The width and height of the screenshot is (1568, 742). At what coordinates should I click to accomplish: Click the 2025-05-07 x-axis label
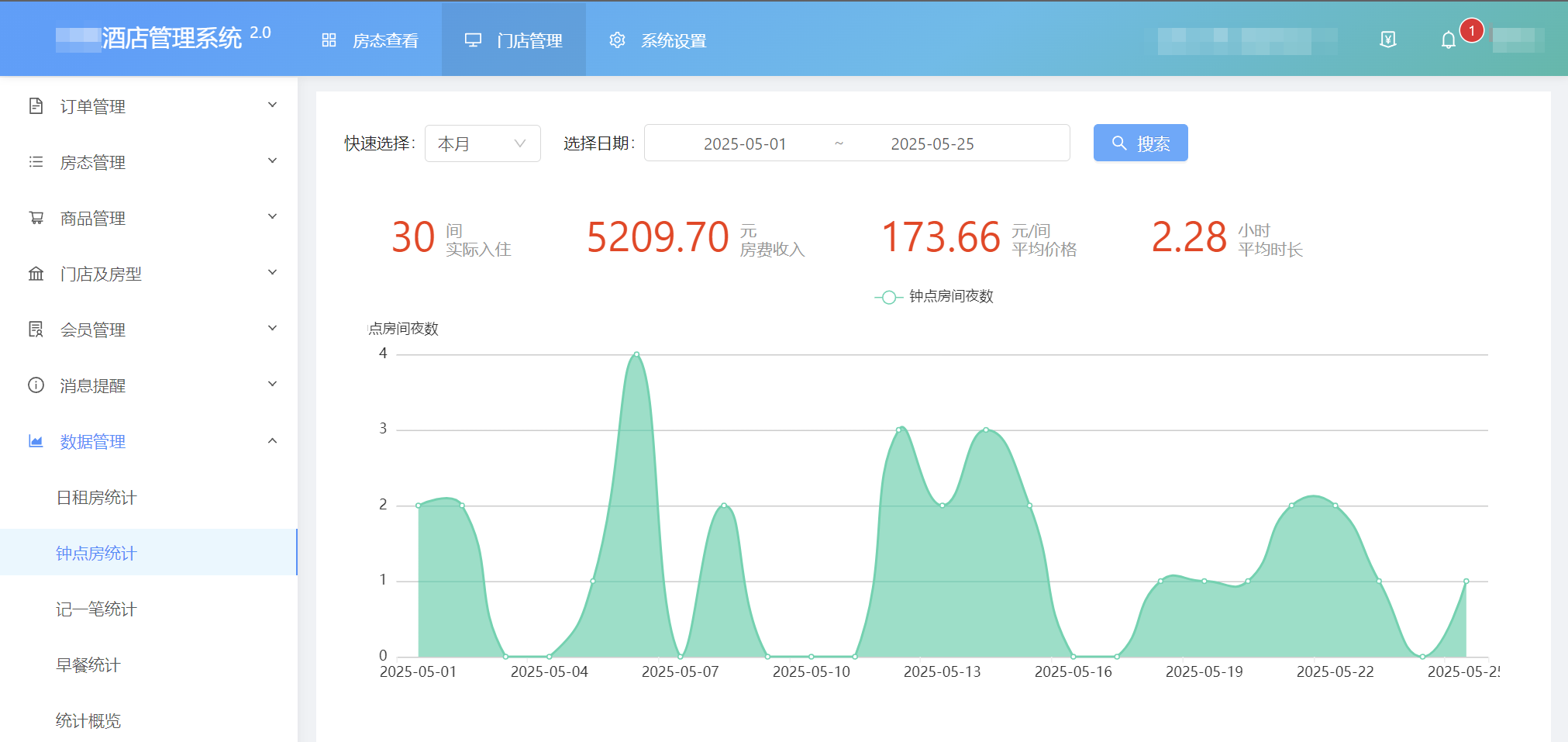click(x=680, y=671)
